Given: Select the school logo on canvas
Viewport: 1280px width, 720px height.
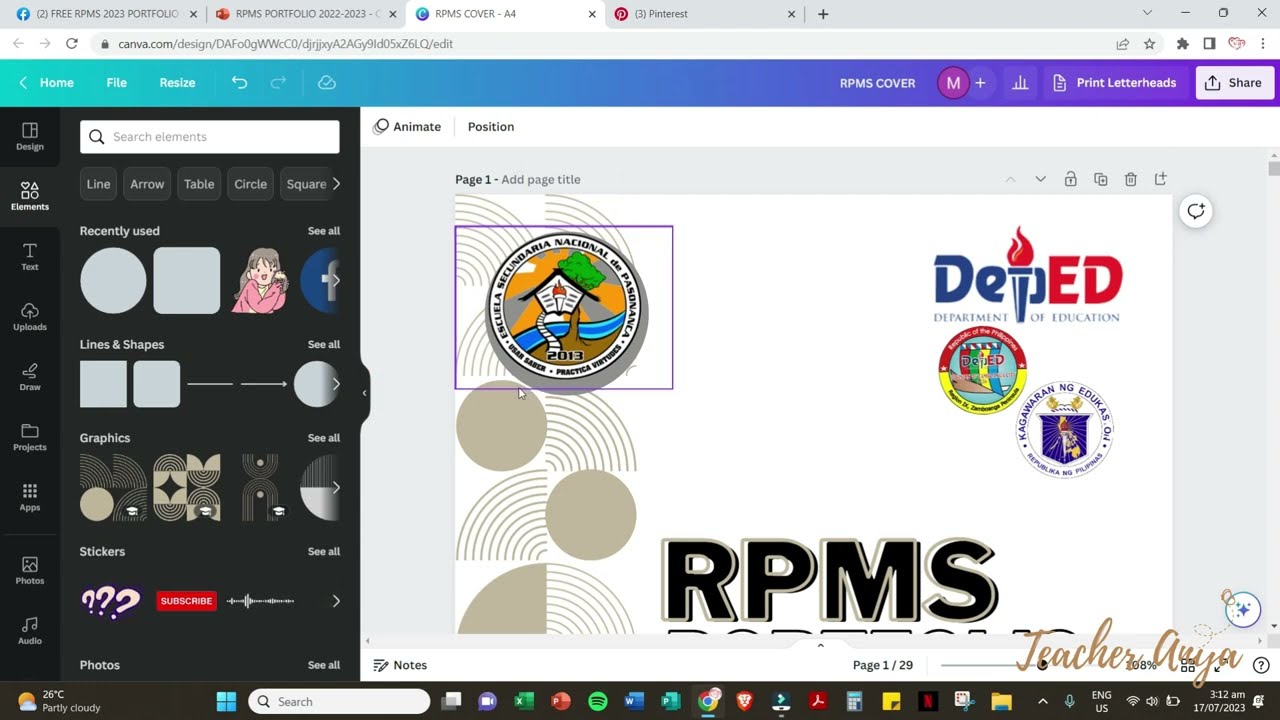Looking at the screenshot, I should click(566, 308).
